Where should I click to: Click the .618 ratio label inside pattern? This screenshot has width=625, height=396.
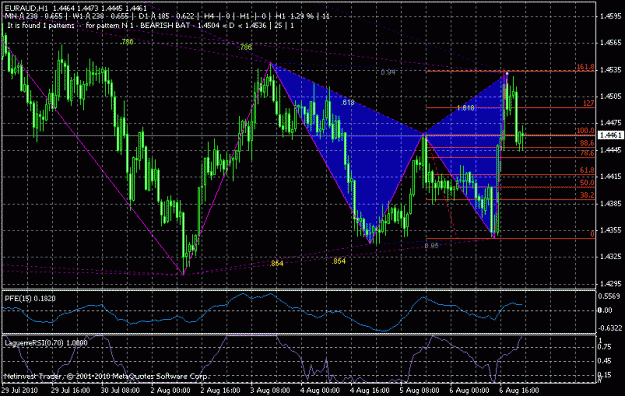pyautogui.click(x=348, y=102)
